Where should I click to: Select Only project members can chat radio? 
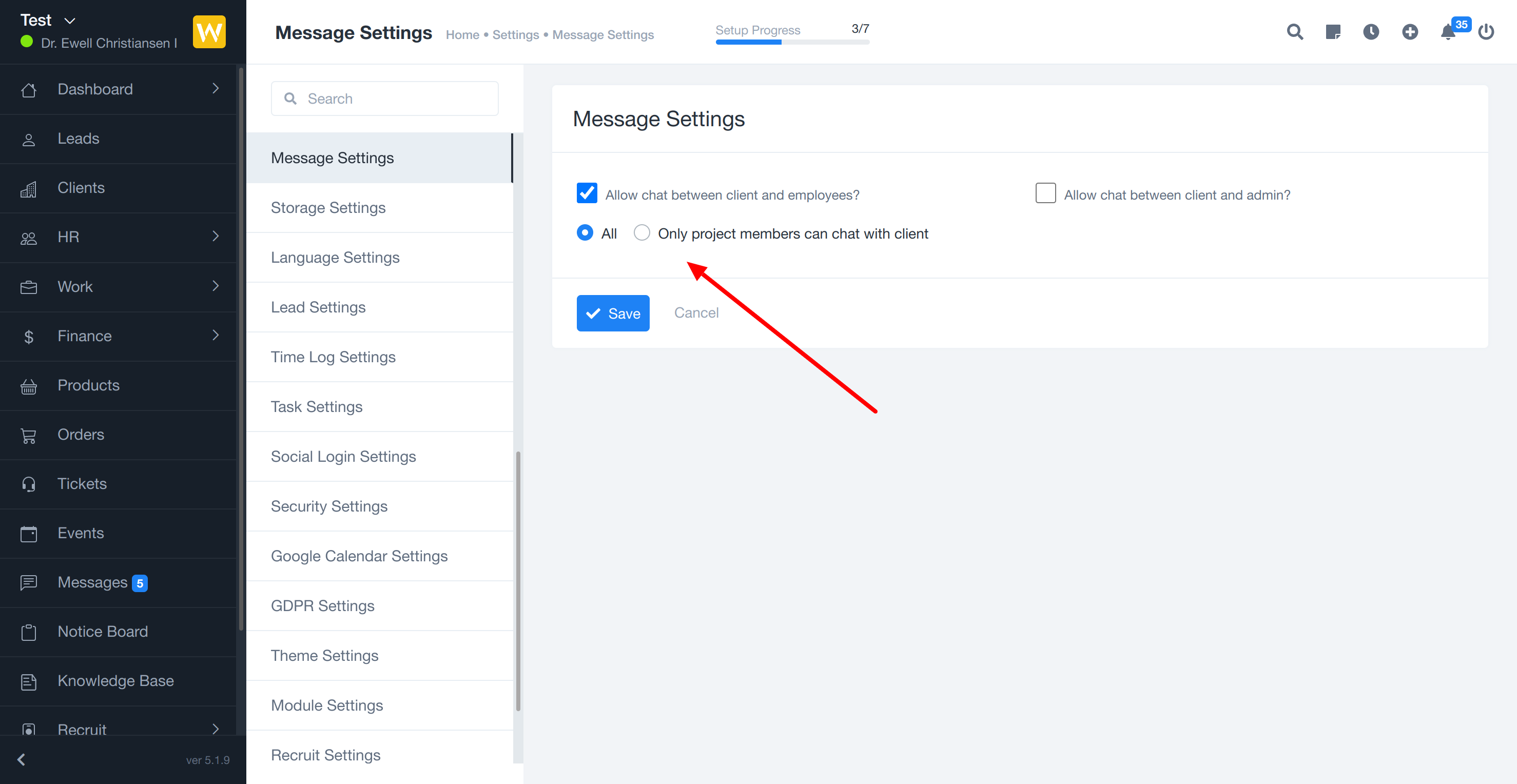[641, 233]
